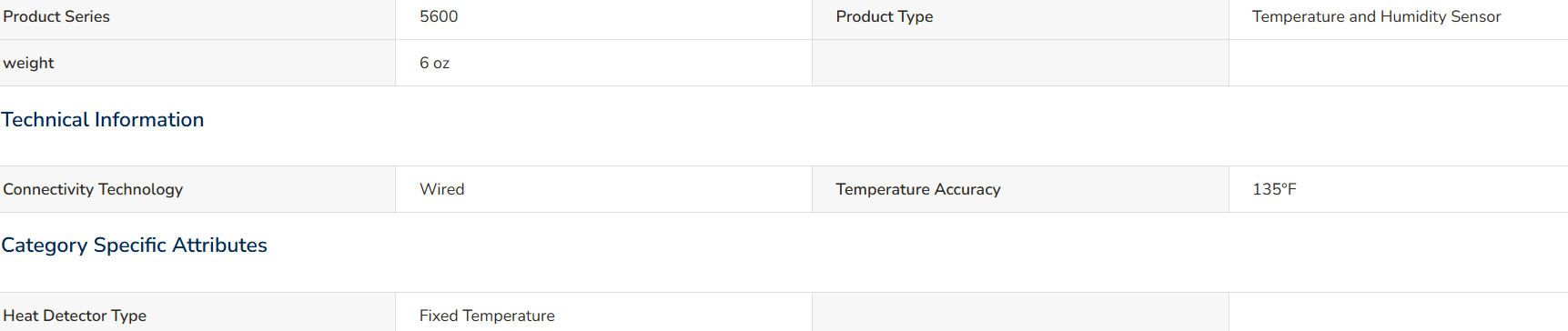Select the Wired connectivity value
This screenshot has height=331, width=1568.
click(x=442, y=189)
